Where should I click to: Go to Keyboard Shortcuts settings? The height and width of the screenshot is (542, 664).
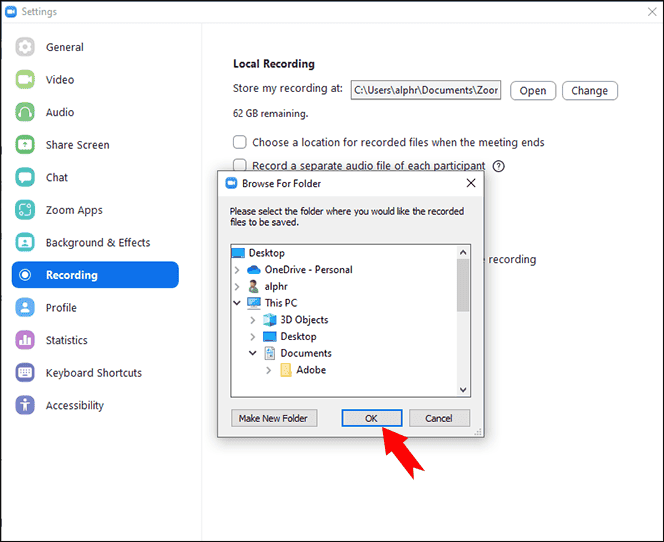point(94,373)
